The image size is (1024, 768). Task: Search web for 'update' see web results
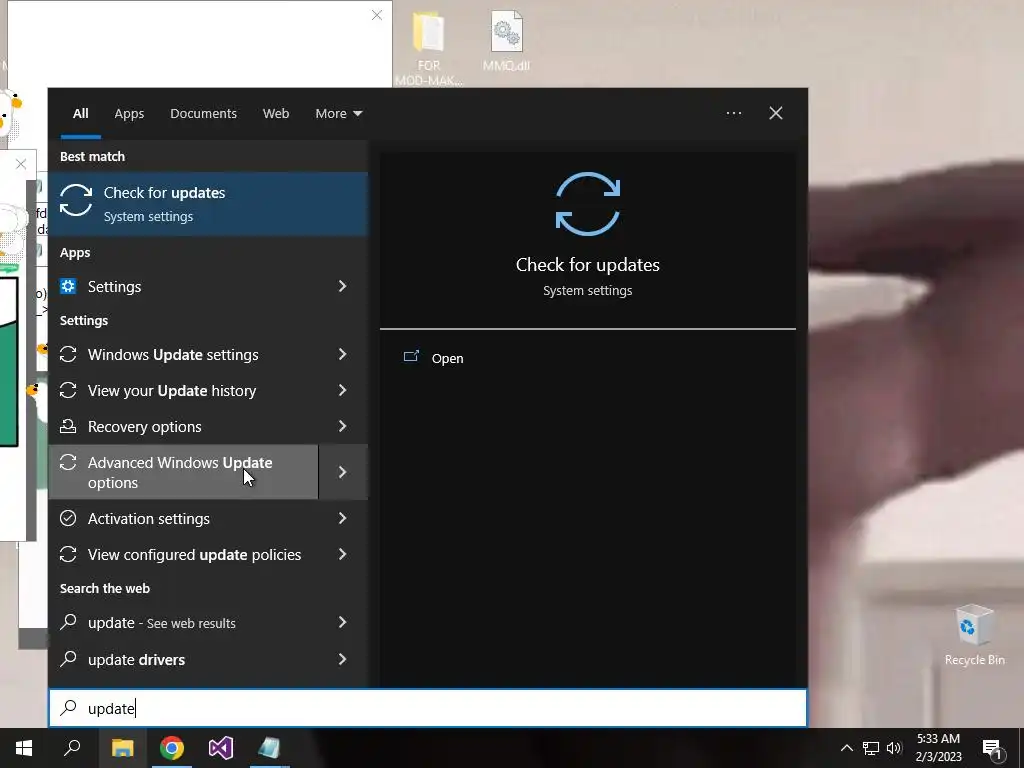coord(184,623)
